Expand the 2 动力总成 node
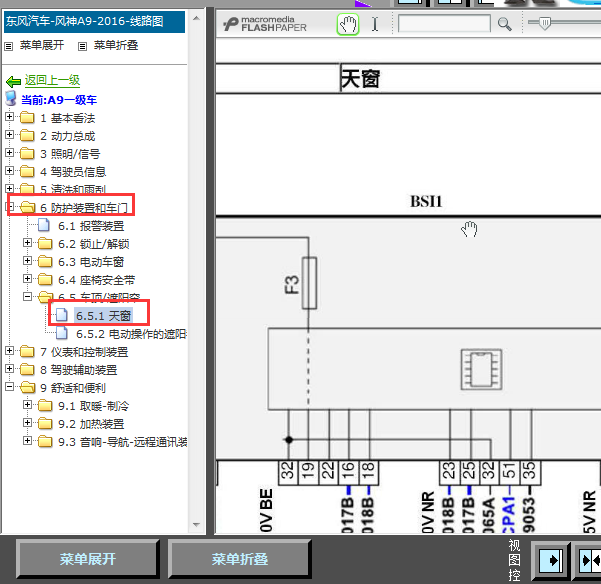601x584 pixels. [10, 135]
